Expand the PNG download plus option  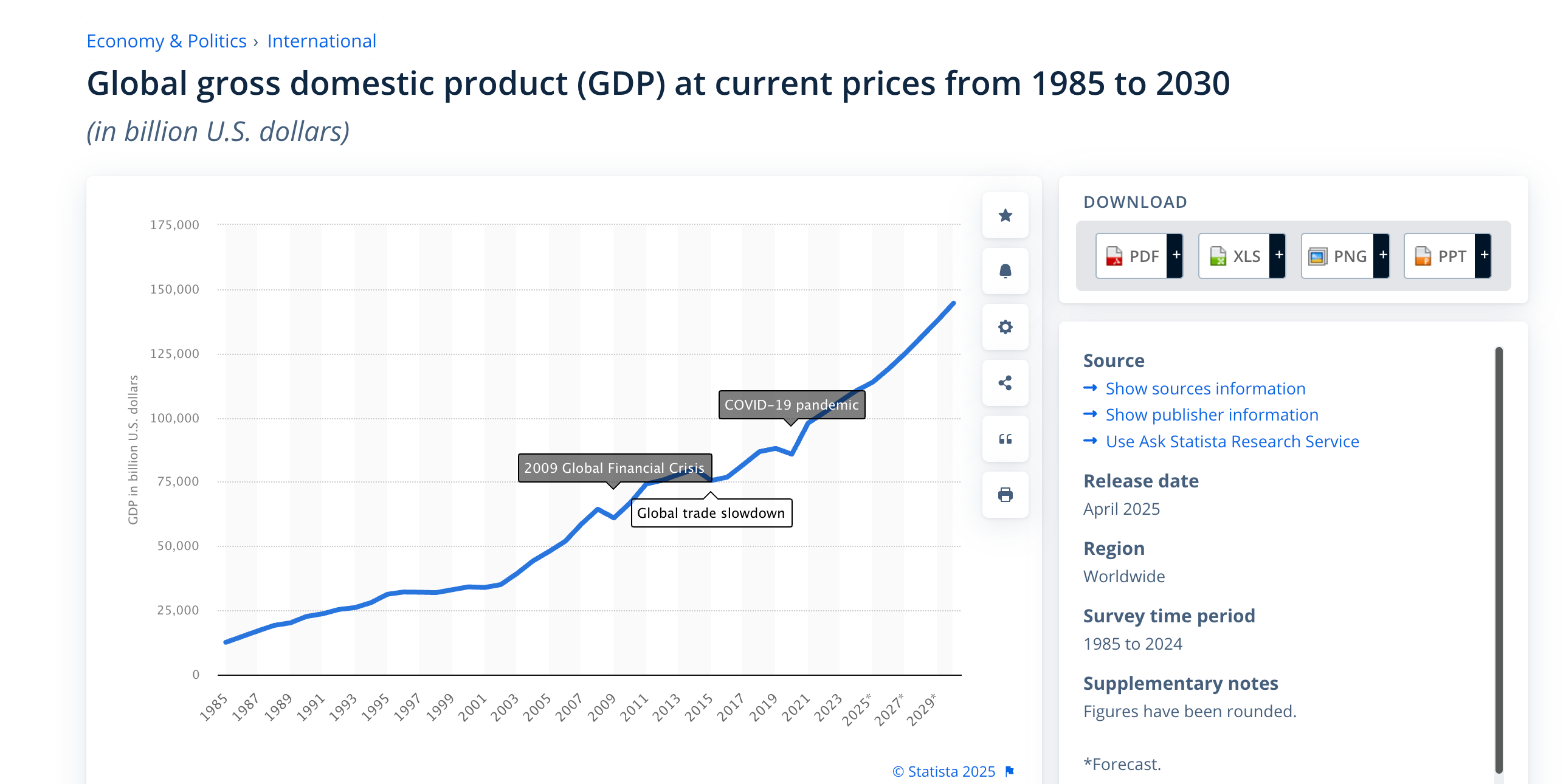click(x=1382, y=256)
